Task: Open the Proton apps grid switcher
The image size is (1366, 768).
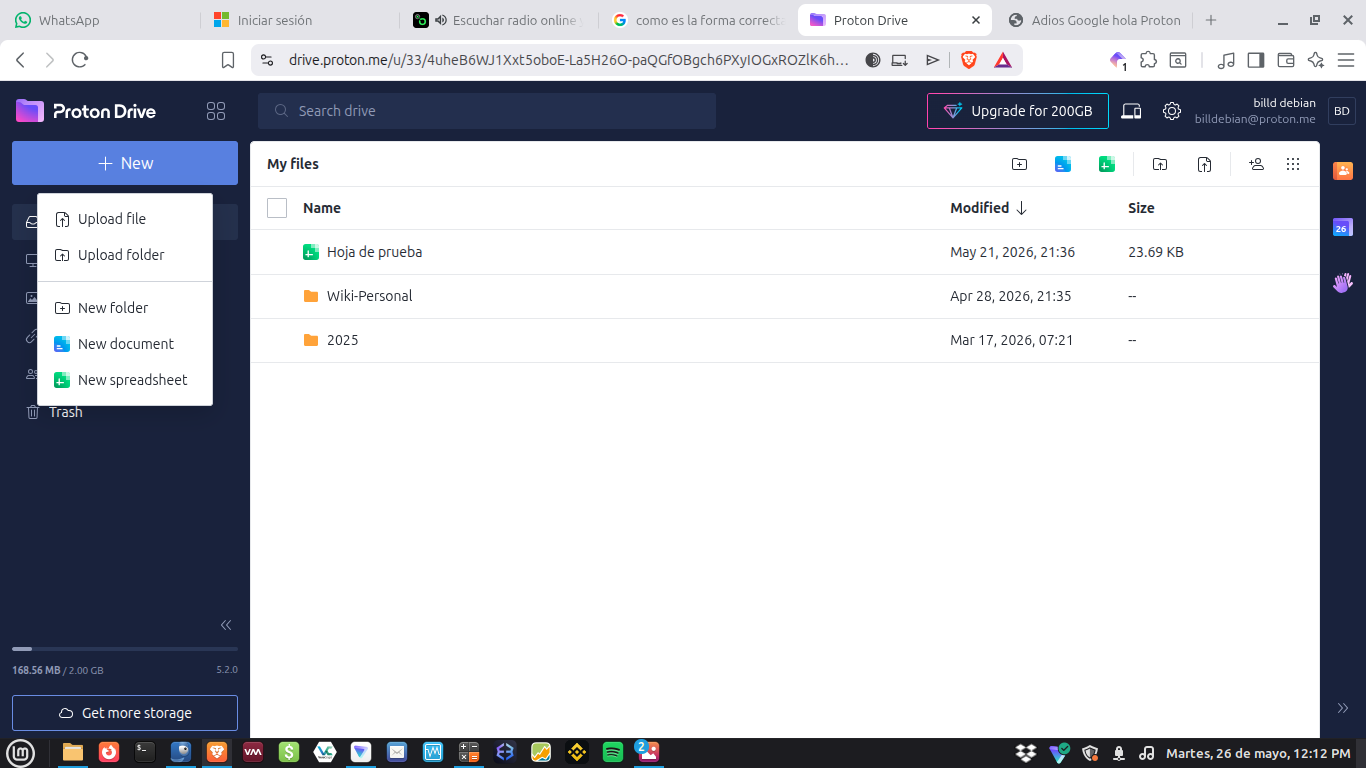Action: click(215, 111)
